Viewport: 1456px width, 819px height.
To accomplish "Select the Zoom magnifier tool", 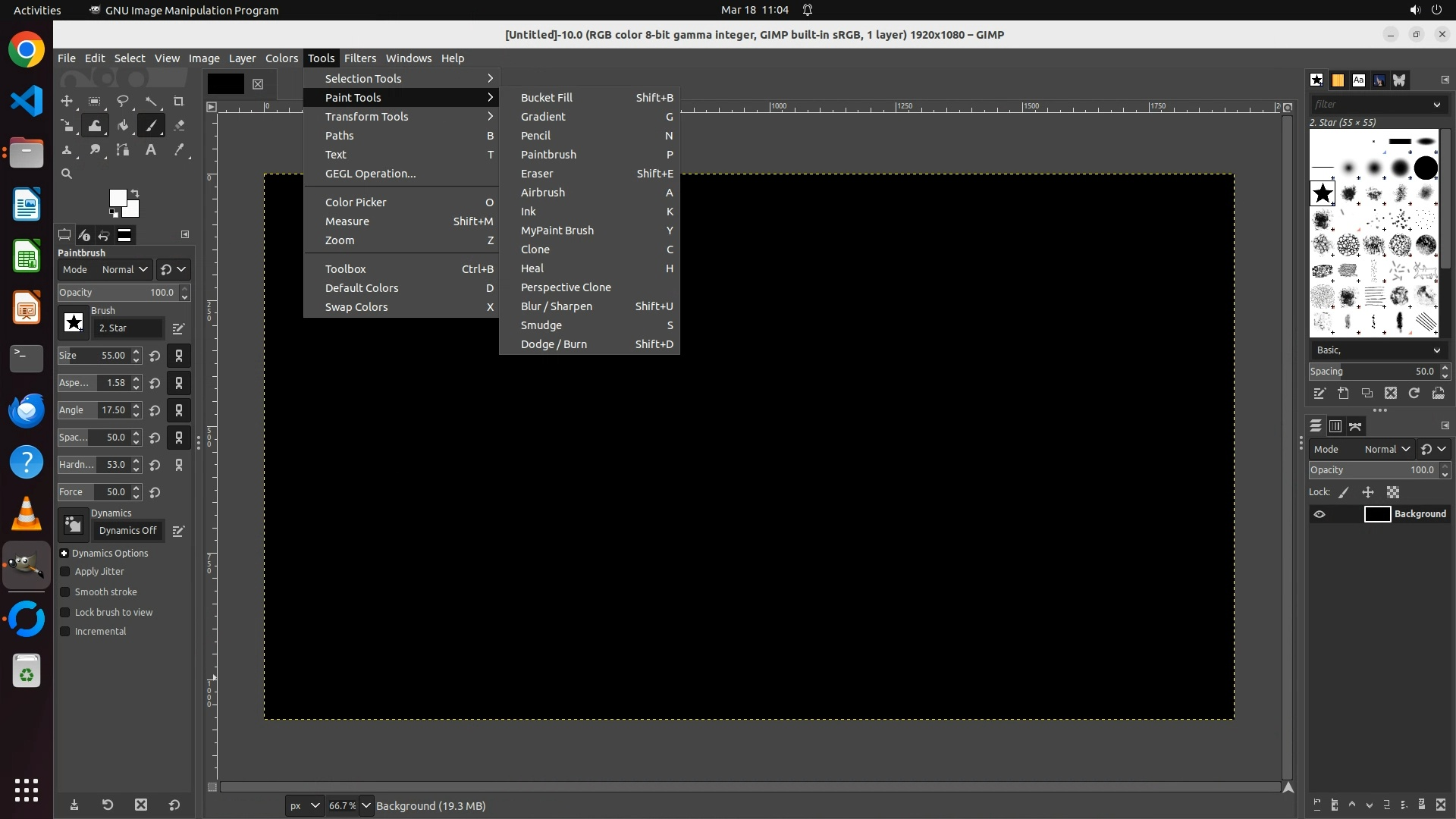I will [67, 174].
